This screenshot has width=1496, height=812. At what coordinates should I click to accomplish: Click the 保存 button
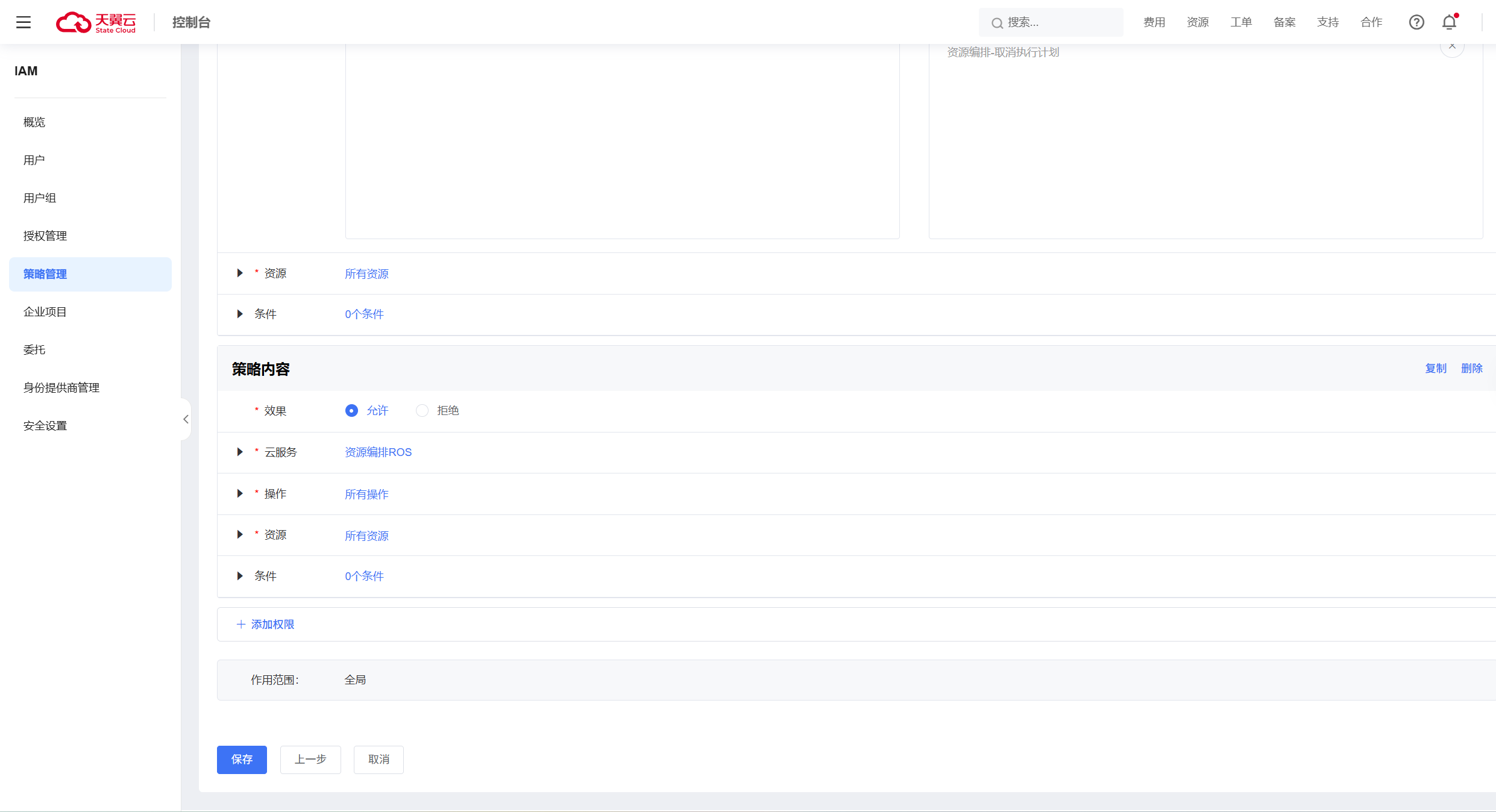[242, 760]
